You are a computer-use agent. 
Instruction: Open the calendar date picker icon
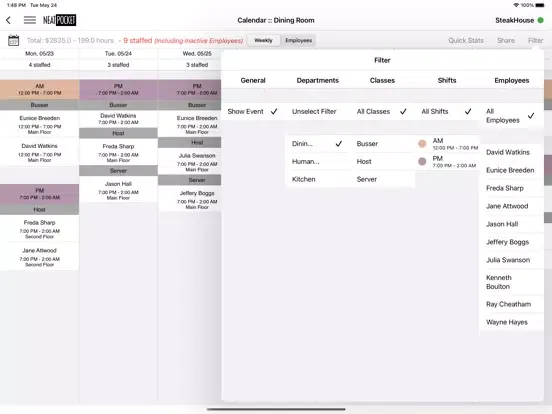13,40
